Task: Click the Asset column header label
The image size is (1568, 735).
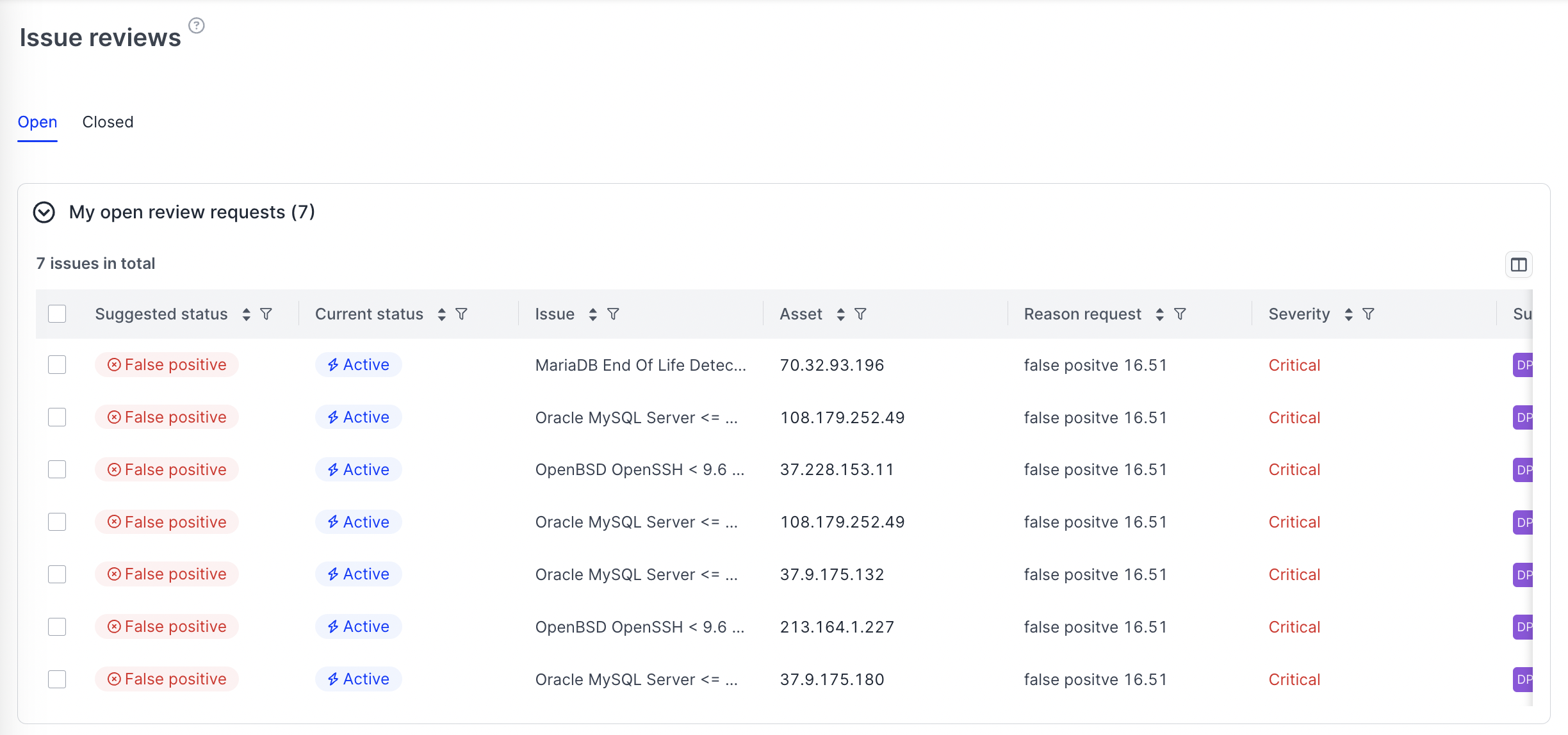Action: tap(801, 314)
